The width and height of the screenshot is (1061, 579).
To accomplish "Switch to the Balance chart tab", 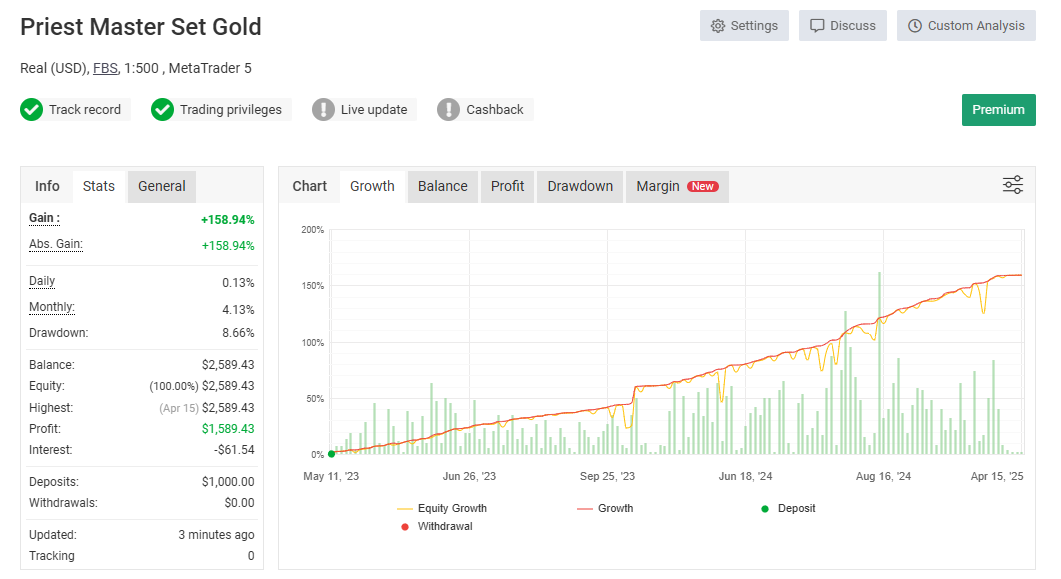I will coord(442,186).
